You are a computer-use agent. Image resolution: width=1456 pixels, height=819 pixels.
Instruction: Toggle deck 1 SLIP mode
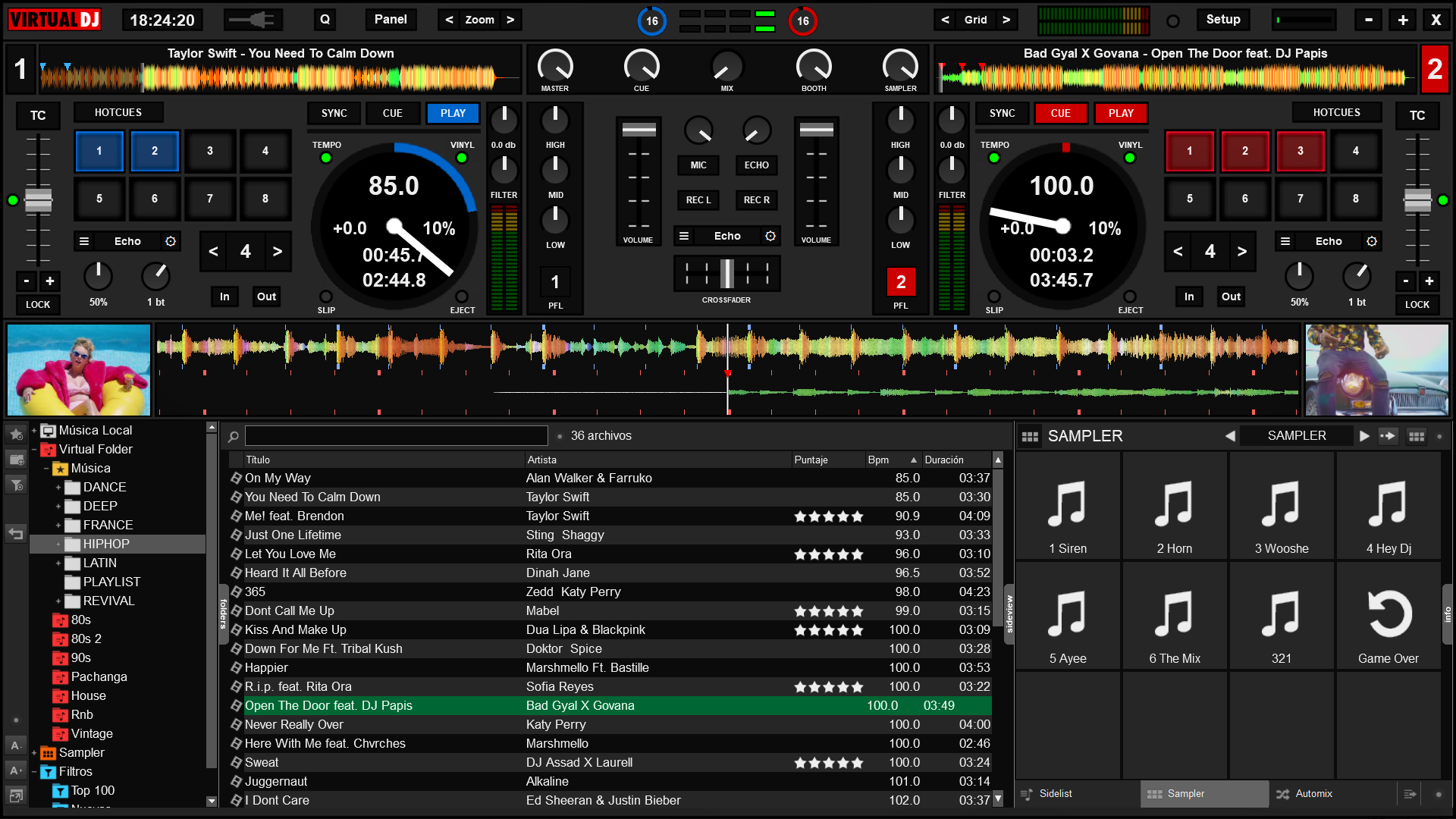click(x=326, y=297)
